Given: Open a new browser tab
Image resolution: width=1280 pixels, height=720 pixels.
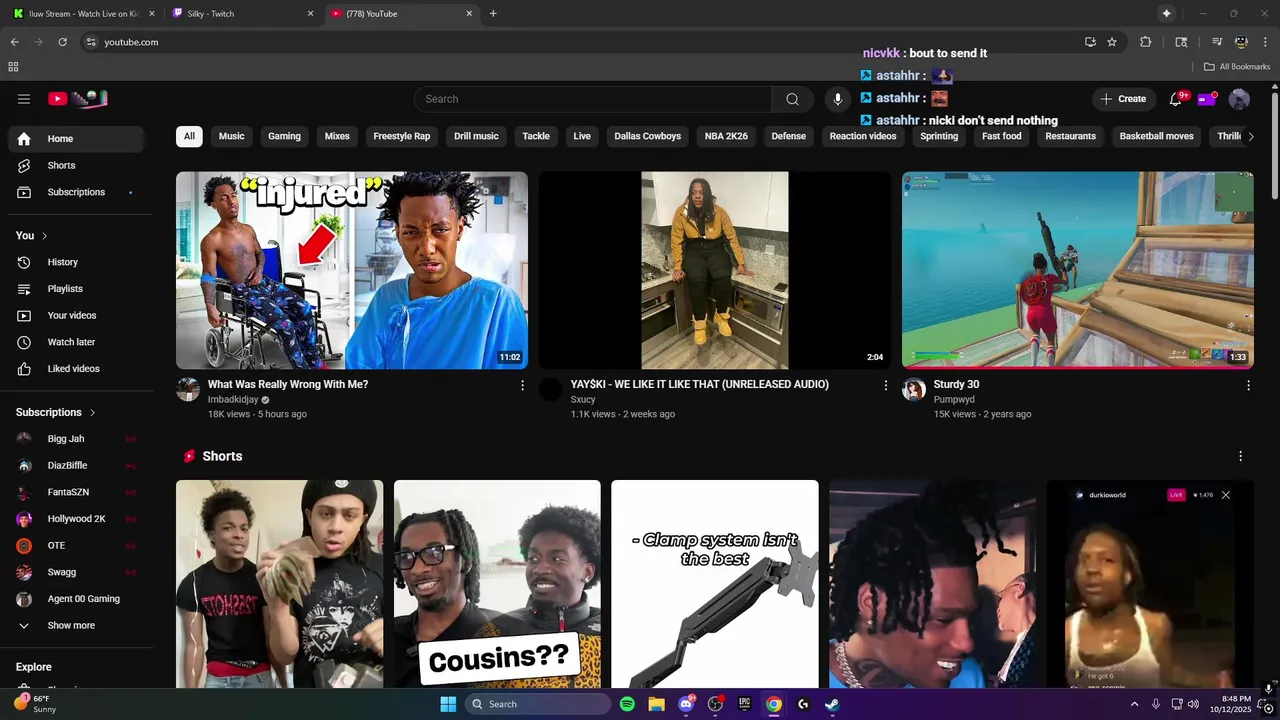Looking at the screenshot, I should (x=493, y=14).
